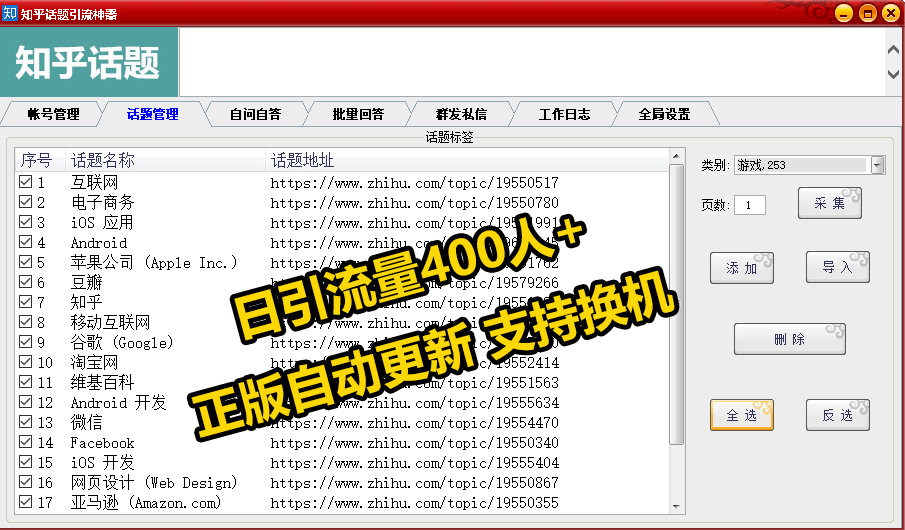Click the 知乎话题 logo banner

click(x=89, y=62)
